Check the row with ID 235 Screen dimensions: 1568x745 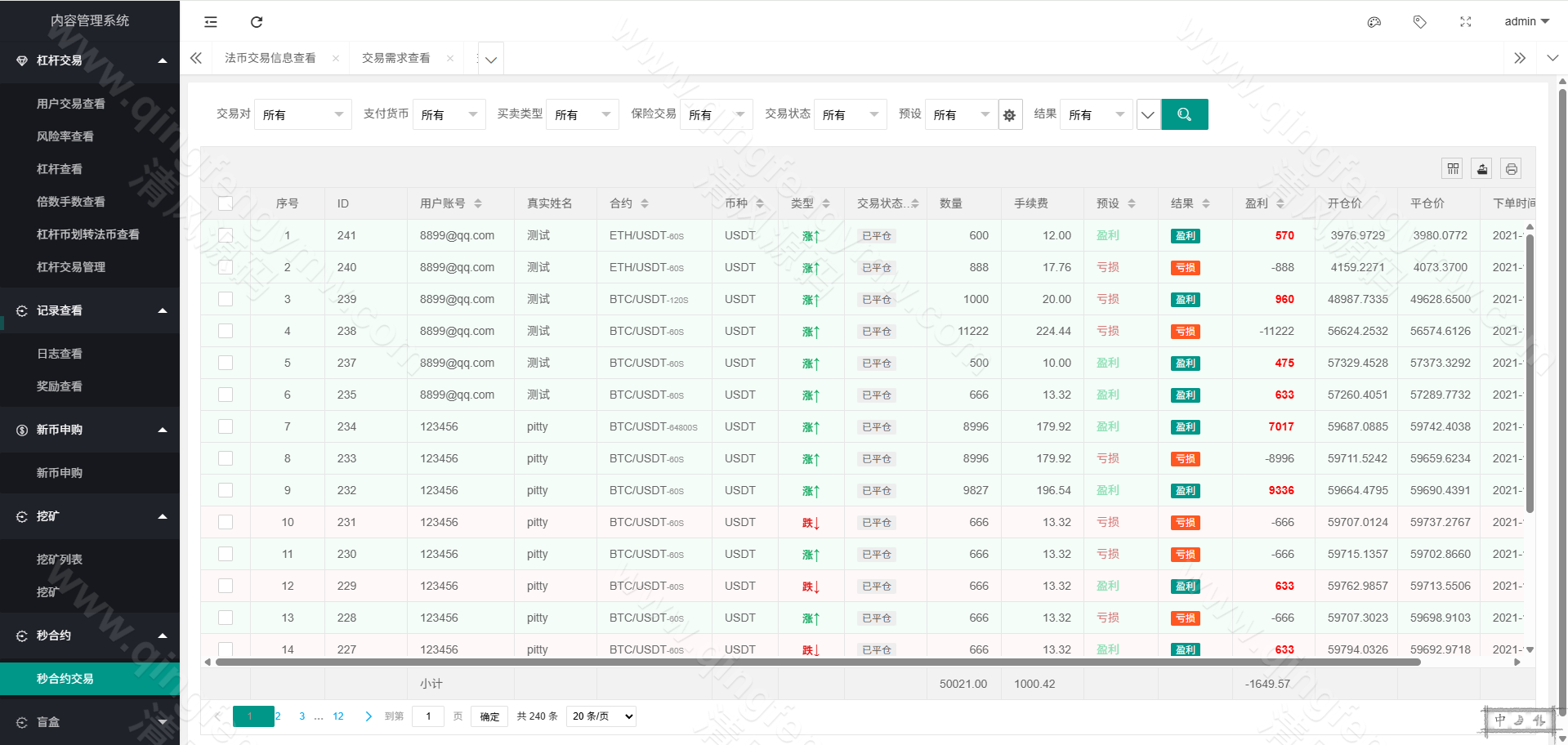[226, 395]
